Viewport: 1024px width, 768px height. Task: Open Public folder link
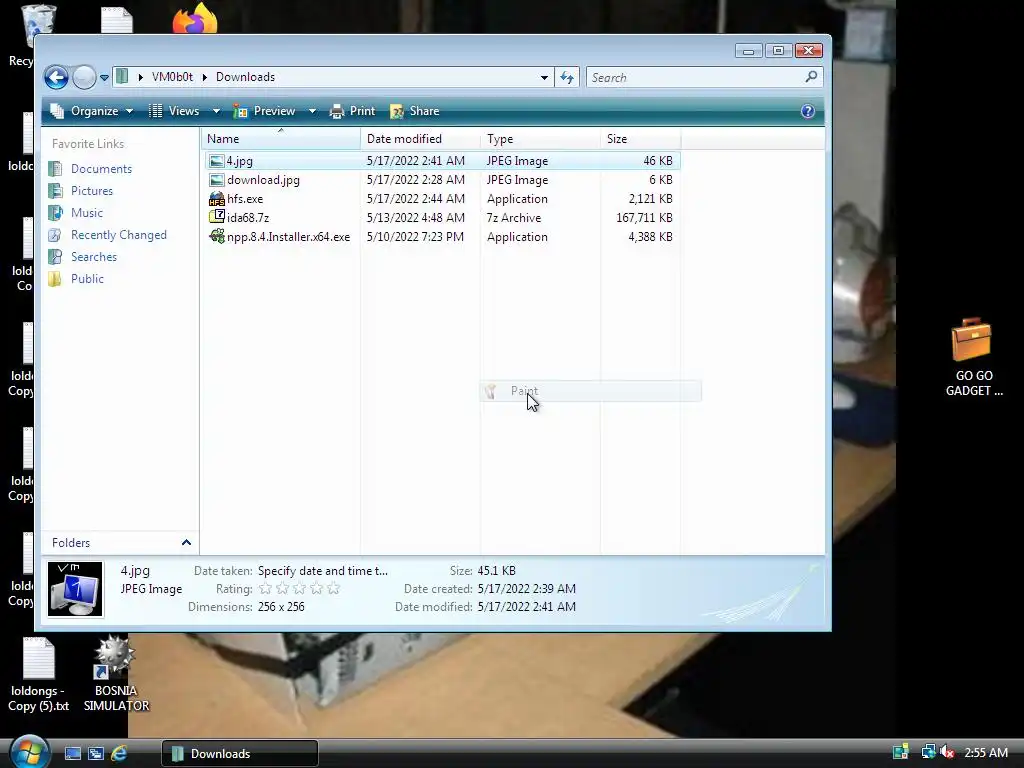(87, 279)
